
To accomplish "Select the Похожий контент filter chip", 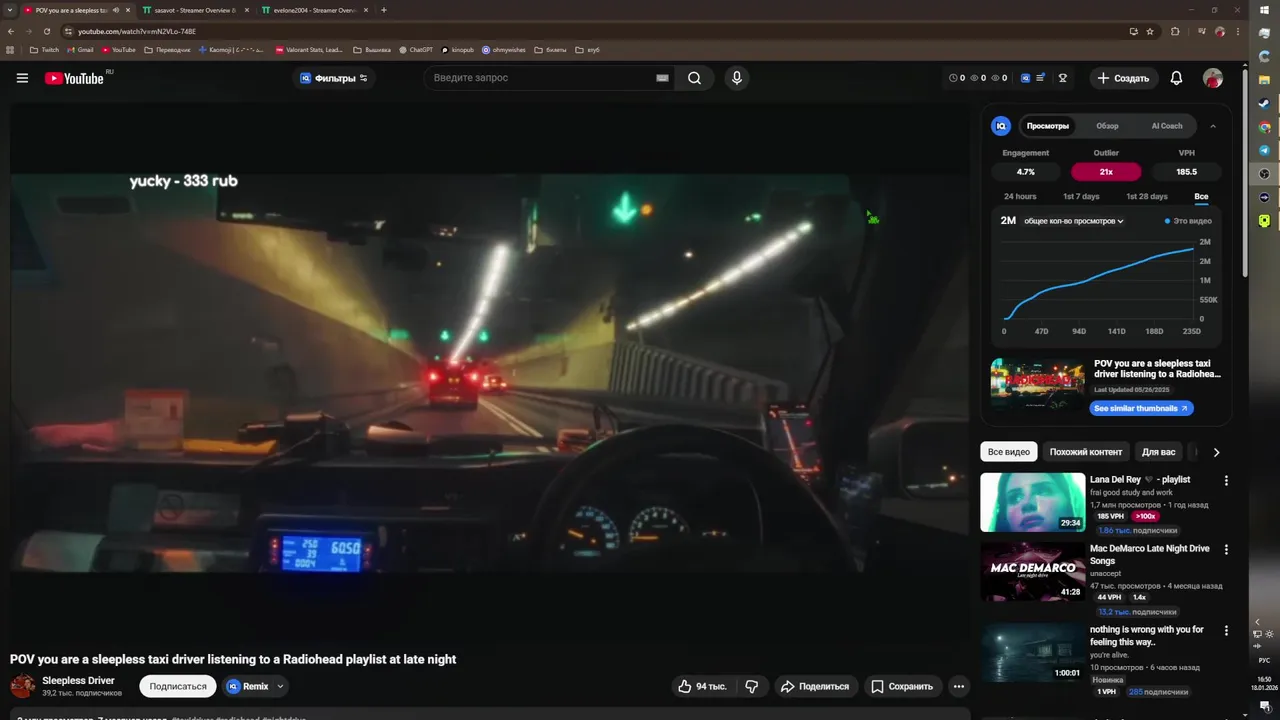I will pos(1086,452).
